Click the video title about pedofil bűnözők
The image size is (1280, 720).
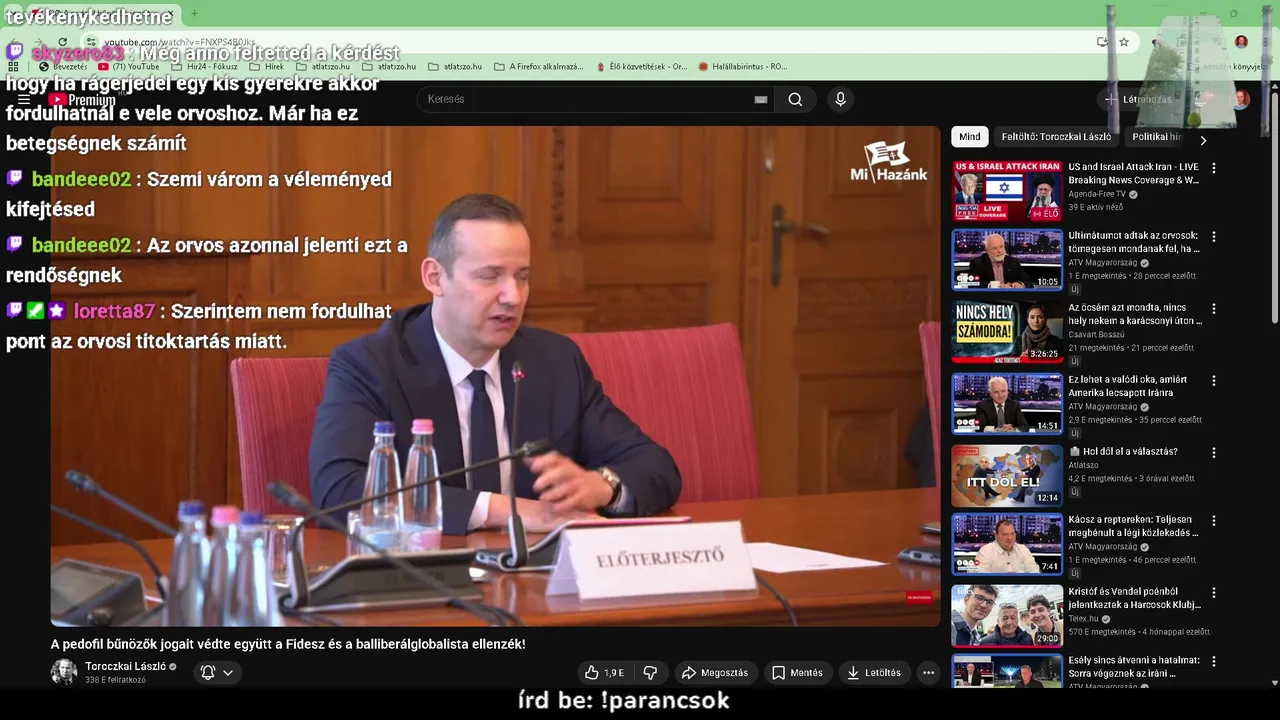288,644
